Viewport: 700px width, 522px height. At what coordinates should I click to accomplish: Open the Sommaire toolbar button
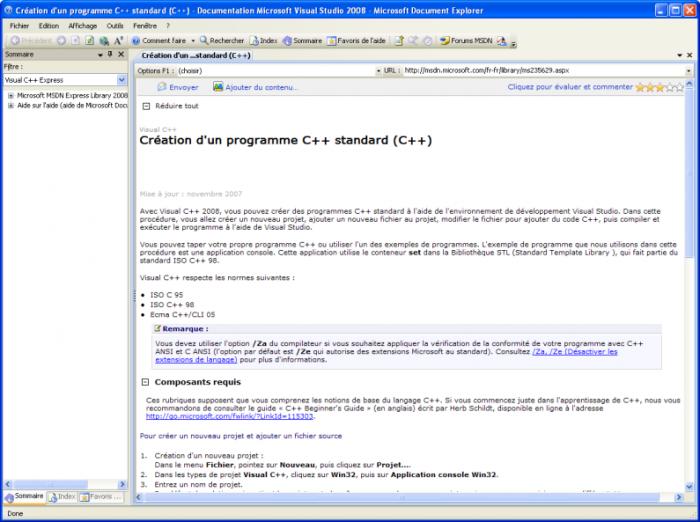(302, 41)
